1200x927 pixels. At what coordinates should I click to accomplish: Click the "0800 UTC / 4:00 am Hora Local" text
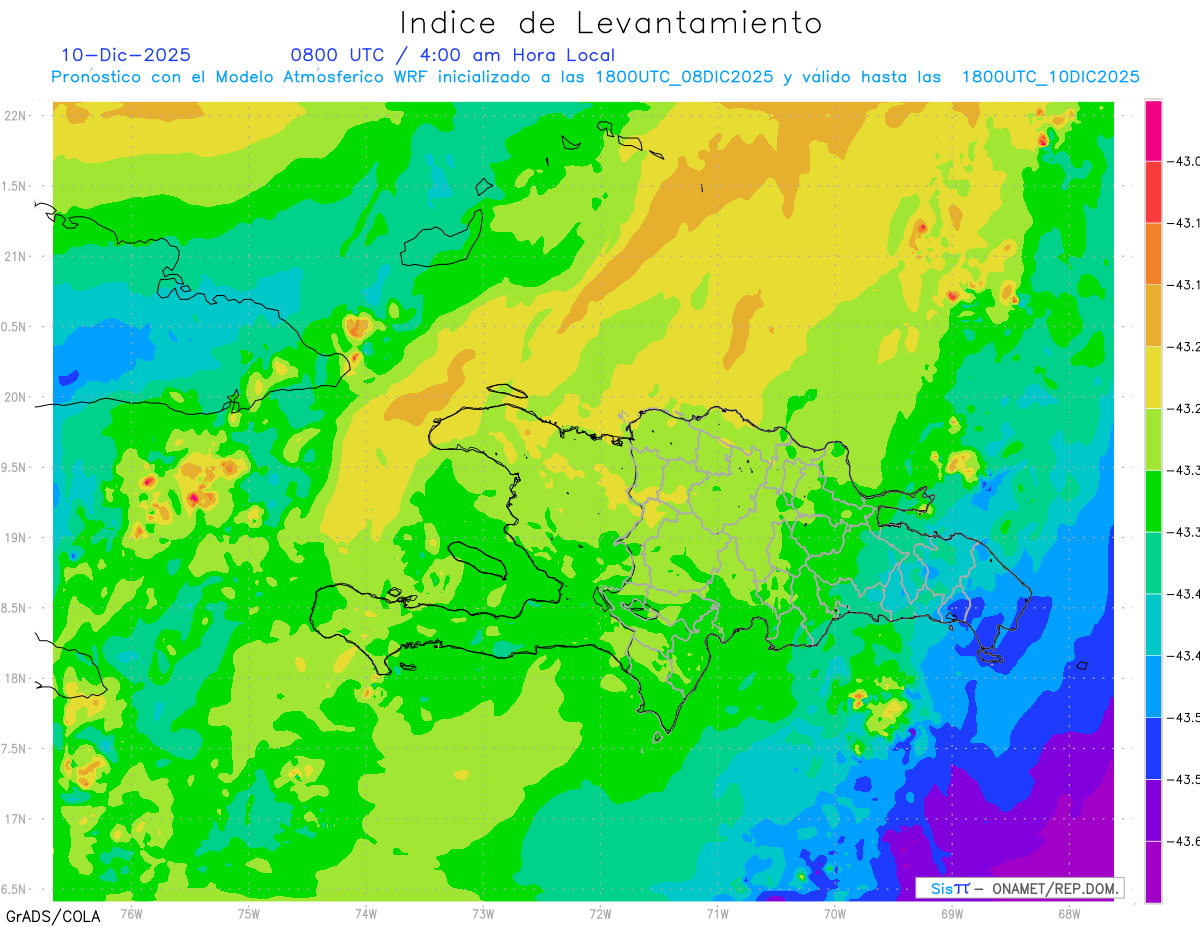tap(453, 55)
